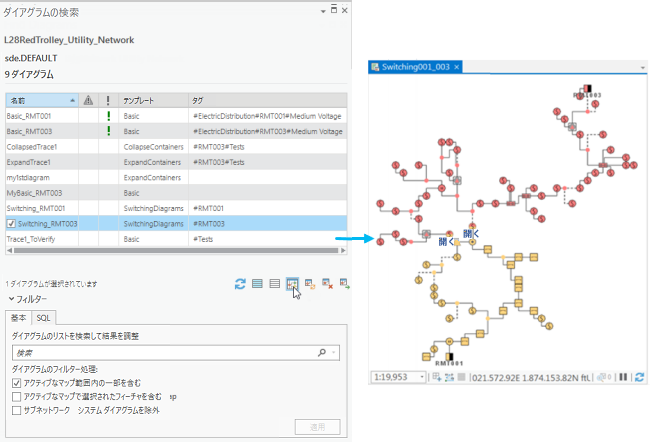
Task: Select the my1stdiagram row
Action: tap(176, 177)
